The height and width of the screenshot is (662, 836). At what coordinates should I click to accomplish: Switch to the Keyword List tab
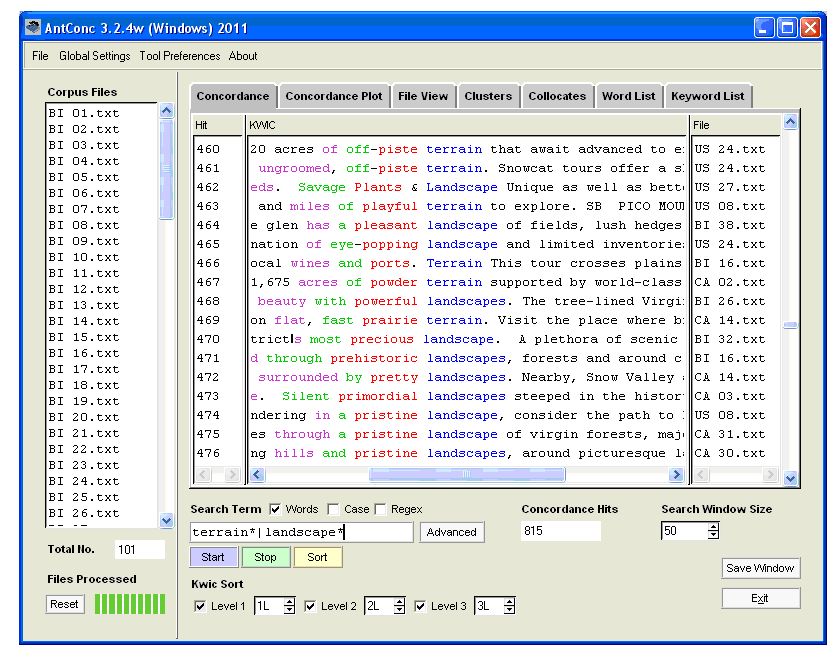[708, 96]
